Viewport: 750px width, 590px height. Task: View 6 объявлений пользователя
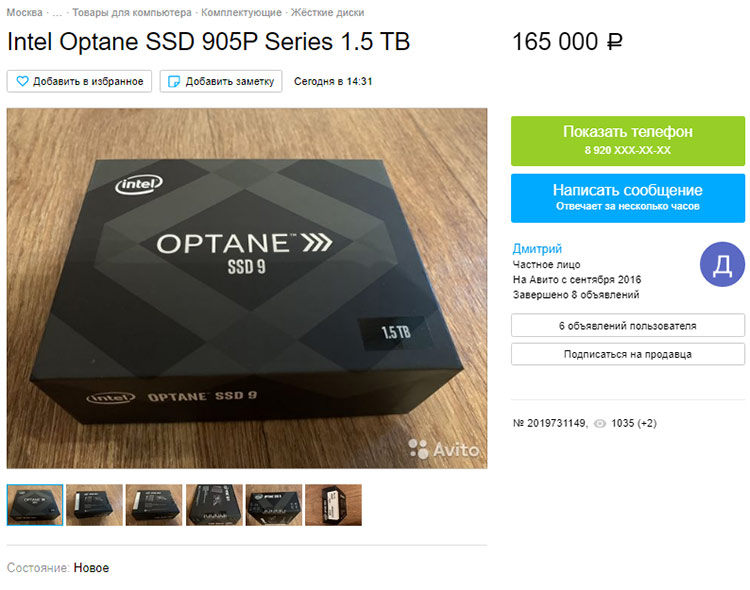pos(628,326)
